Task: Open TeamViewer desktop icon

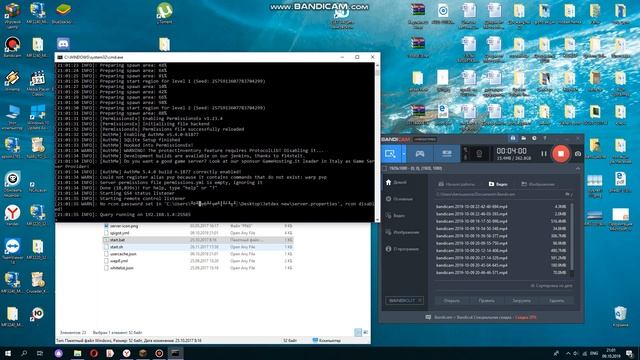Action: tap(12, 250)
